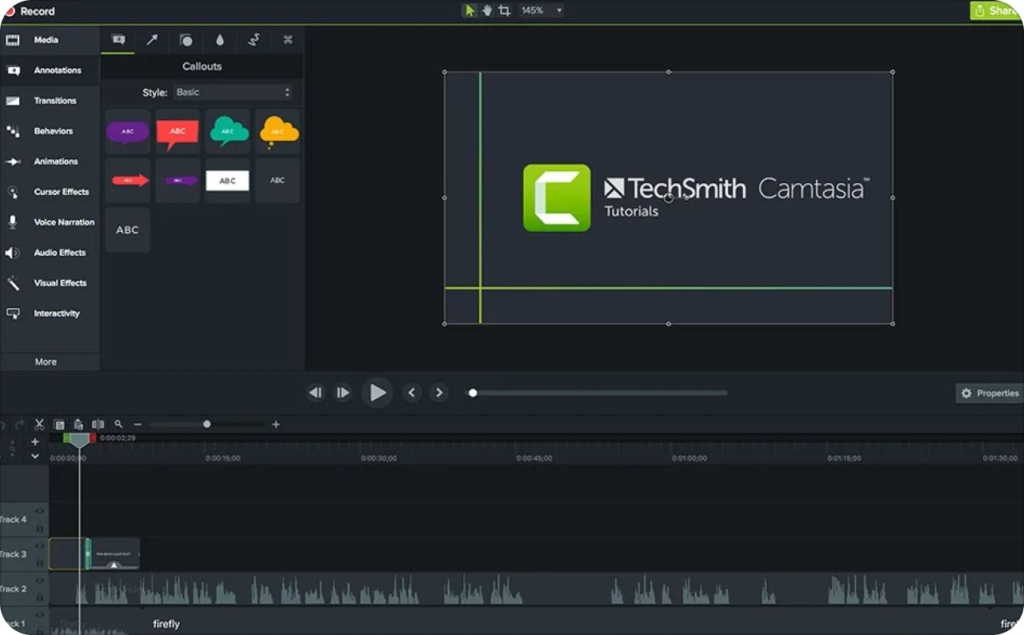The image size is (1024, 635).
Task: Open the Annotations panel
Action: pyautogui.click(x=49, y=70)
